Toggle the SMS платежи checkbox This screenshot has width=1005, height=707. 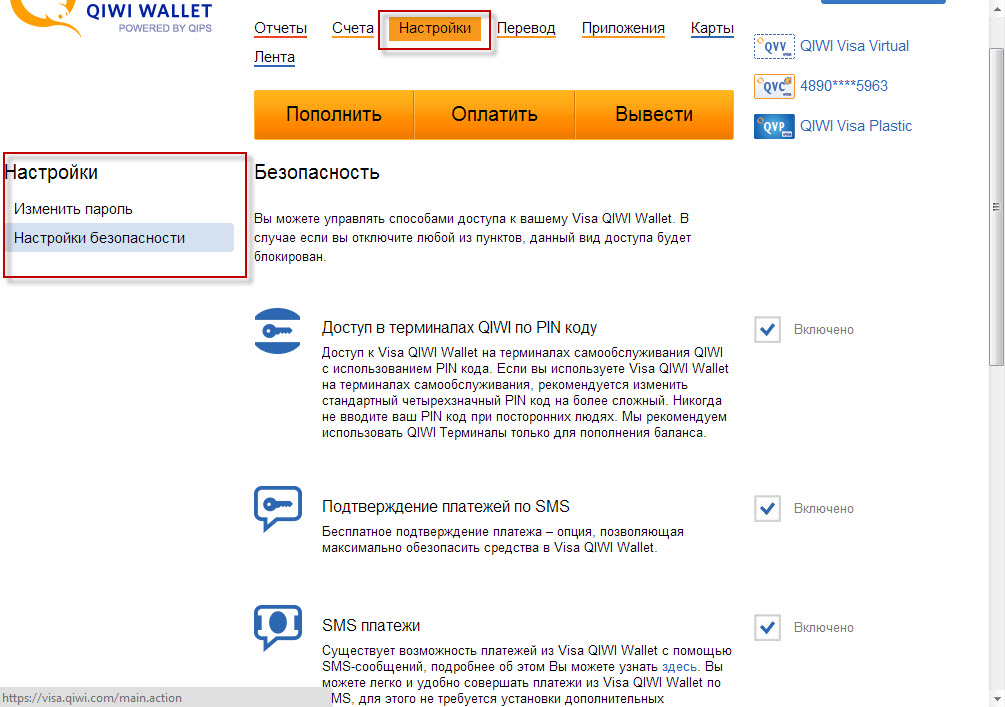tap(767, 628)
